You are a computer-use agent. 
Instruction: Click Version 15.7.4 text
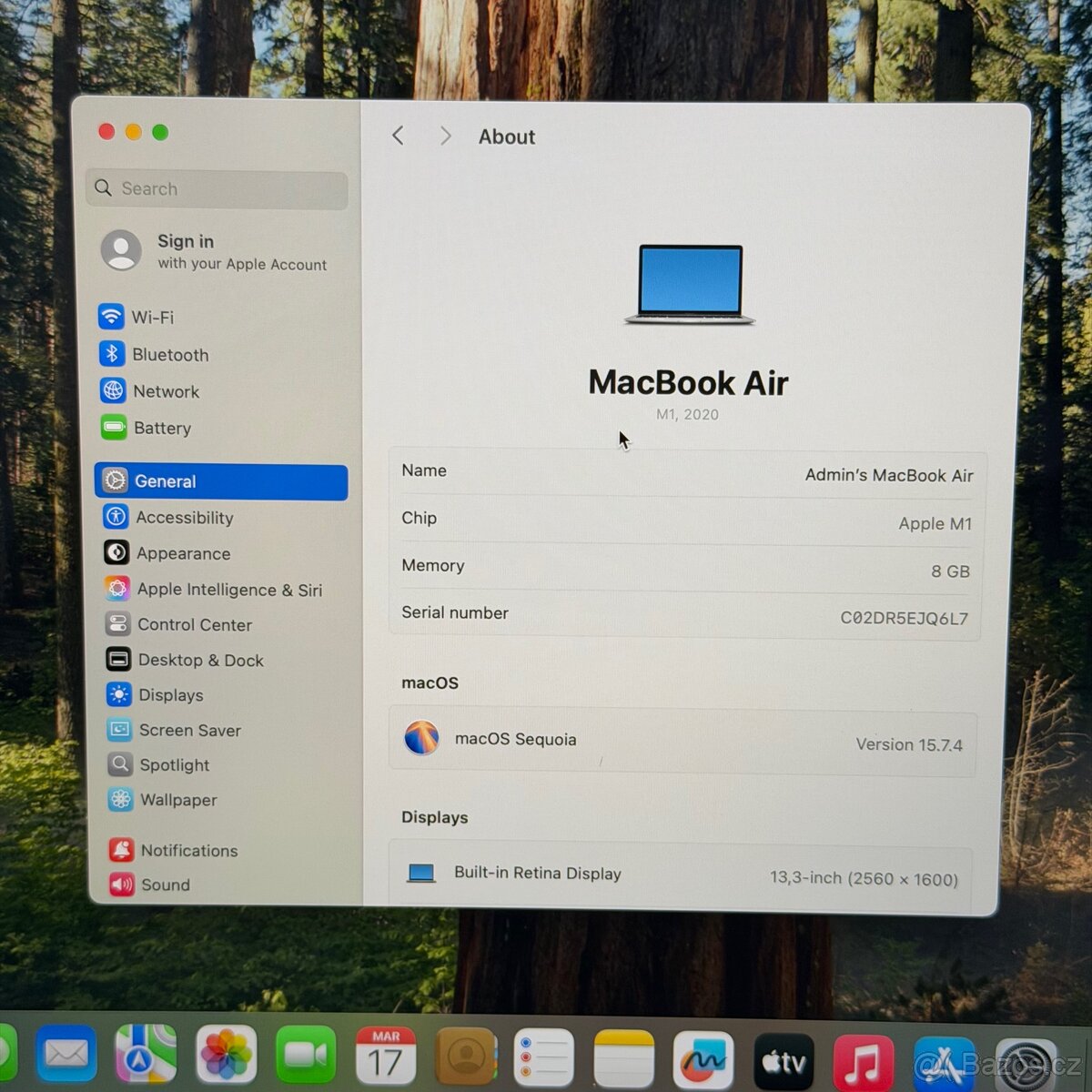[908, 744]
